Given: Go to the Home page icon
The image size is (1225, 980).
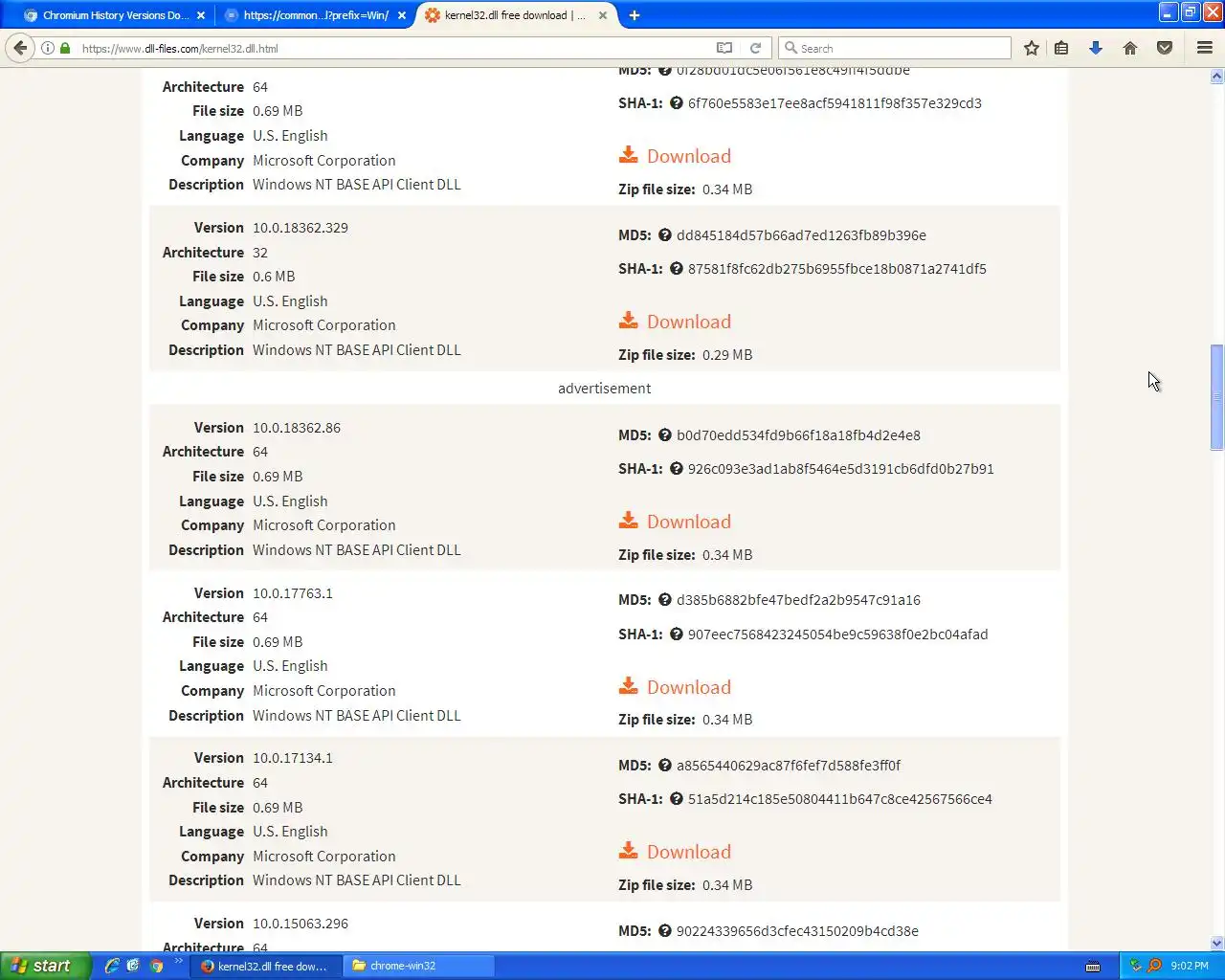Looking at the screenshot, I should 1130,48.
